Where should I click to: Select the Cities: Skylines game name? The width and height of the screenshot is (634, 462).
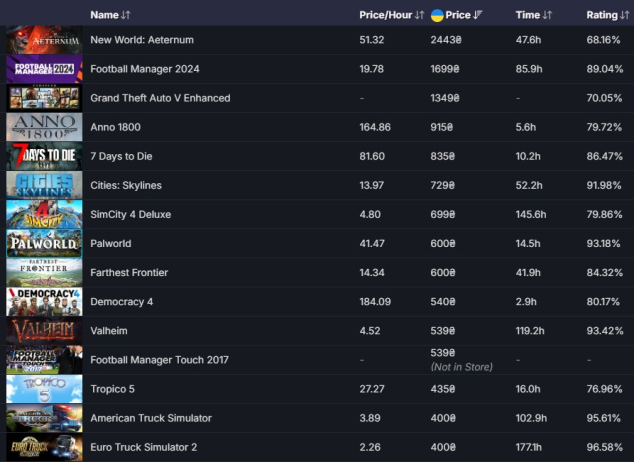click(126, 186)
